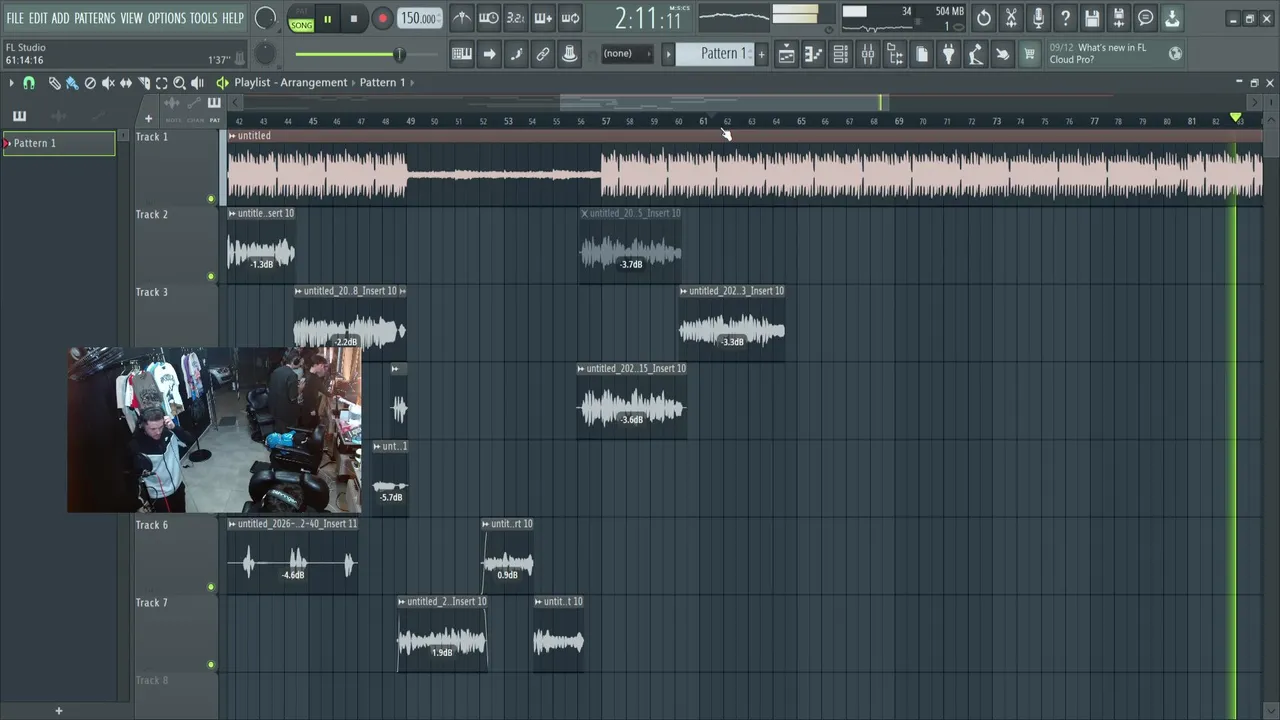
Task: Open the audio editor scissors icon
Action: pyautogui.click(x=1011, y=18)
